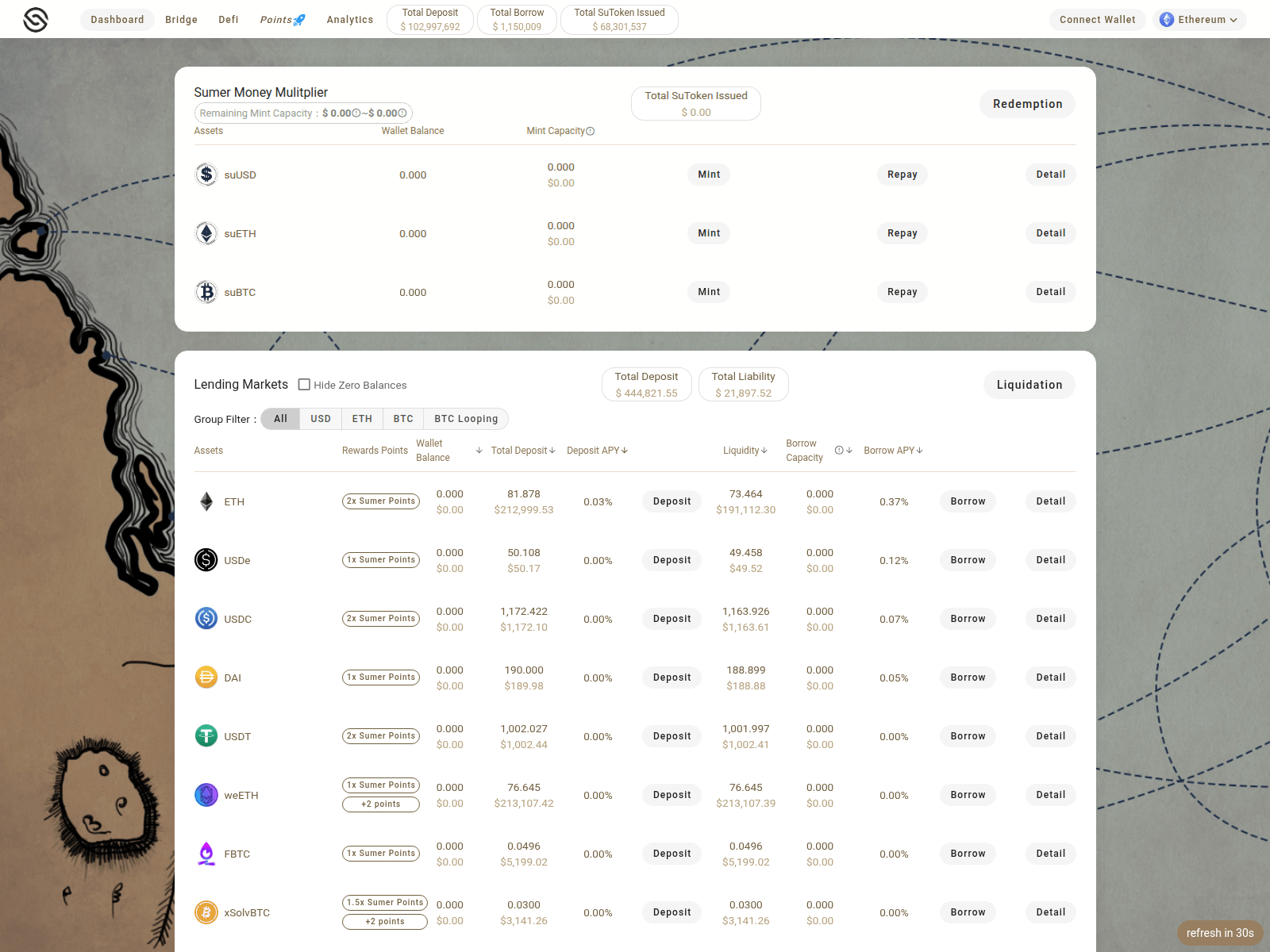The height and width of the screenshot is (952, 1270).
Task: Click the rocket icon beside Points
Action: (x=299, y=20)
